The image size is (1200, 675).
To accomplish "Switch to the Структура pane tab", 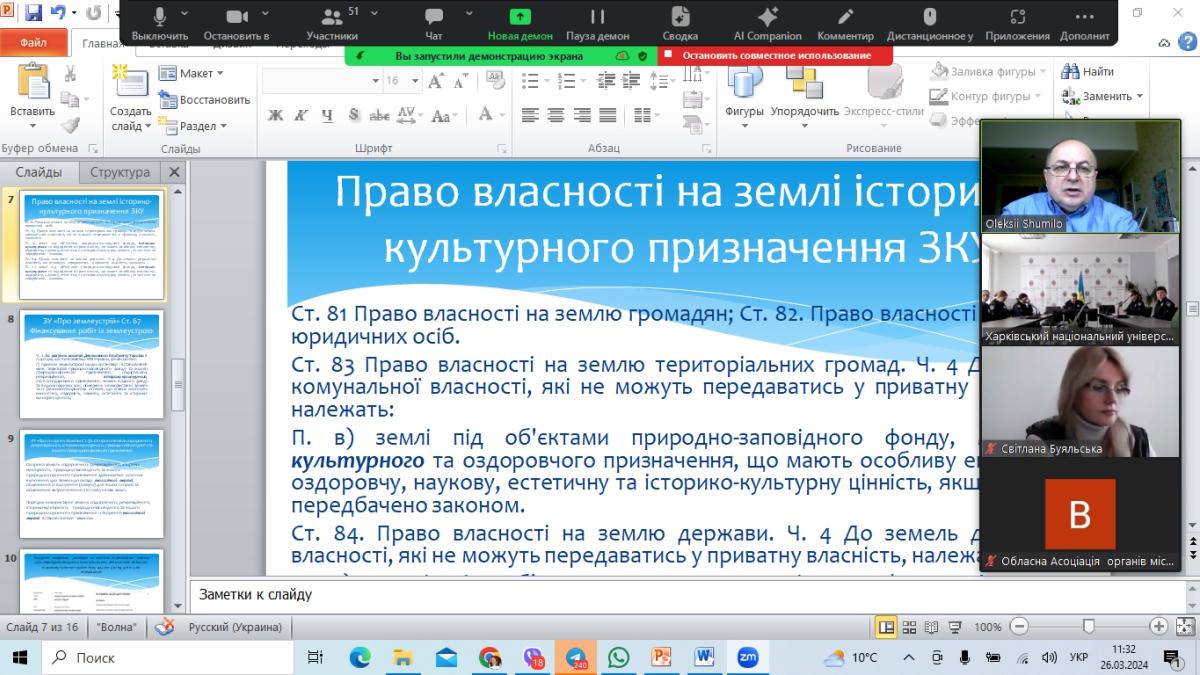I will pyautogui.click(x=120, y=172).
